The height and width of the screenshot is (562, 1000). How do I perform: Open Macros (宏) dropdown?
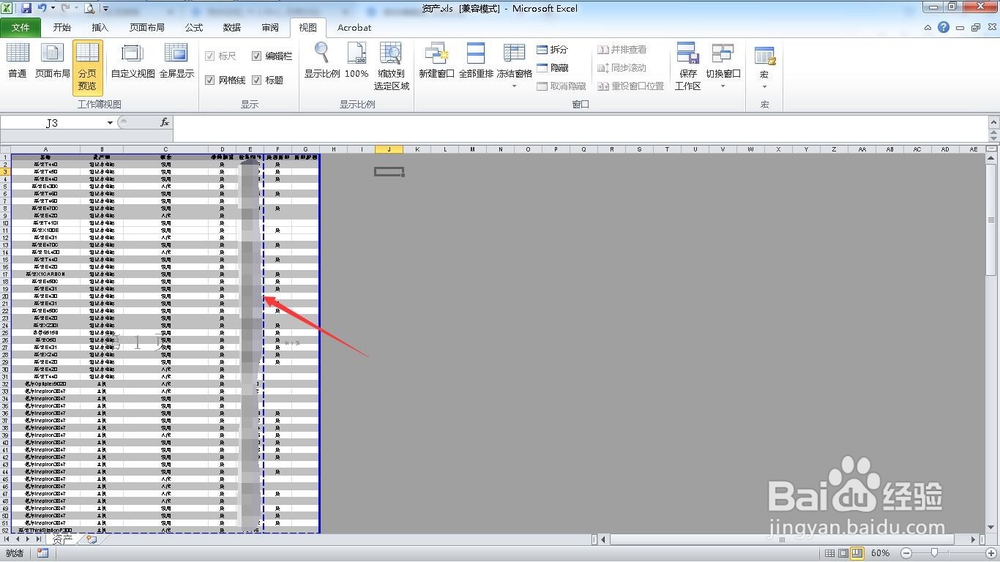[764, 68]
